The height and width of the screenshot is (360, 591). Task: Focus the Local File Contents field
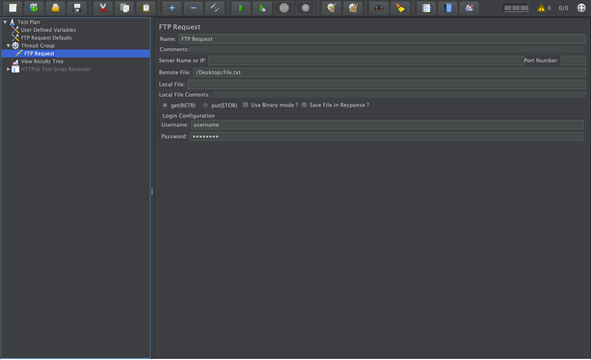(x=399, y=95)
